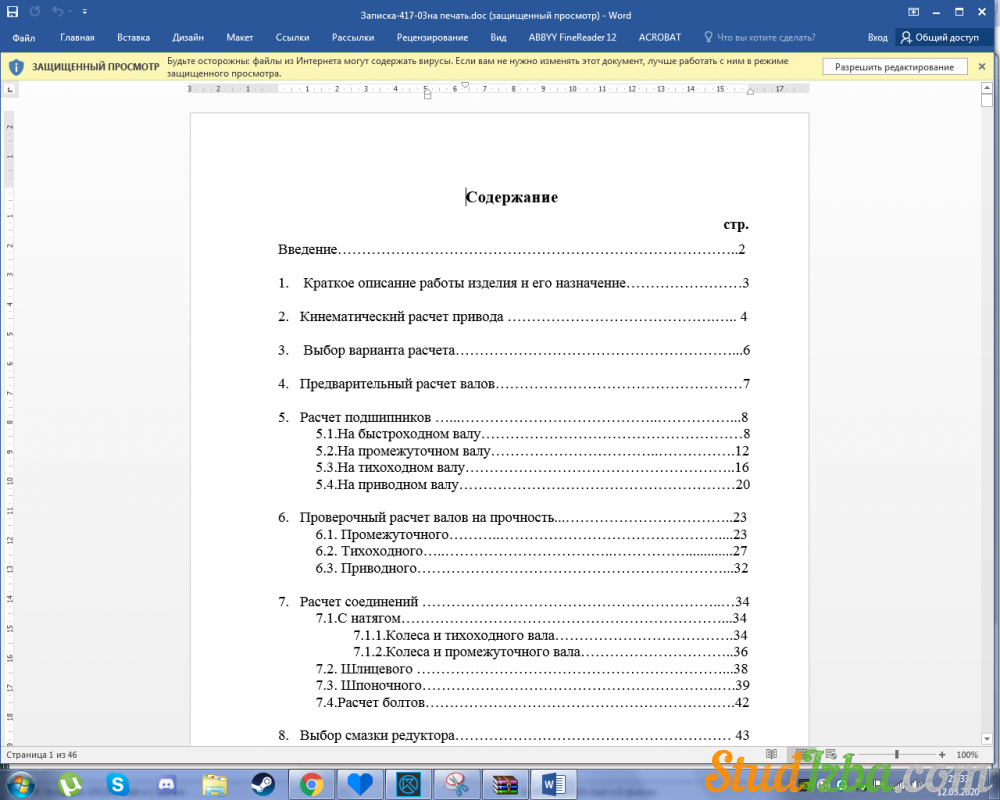The image size is (1000, 800).
Task: Click the Разрешить редактирование button
Action: (894, 67)
